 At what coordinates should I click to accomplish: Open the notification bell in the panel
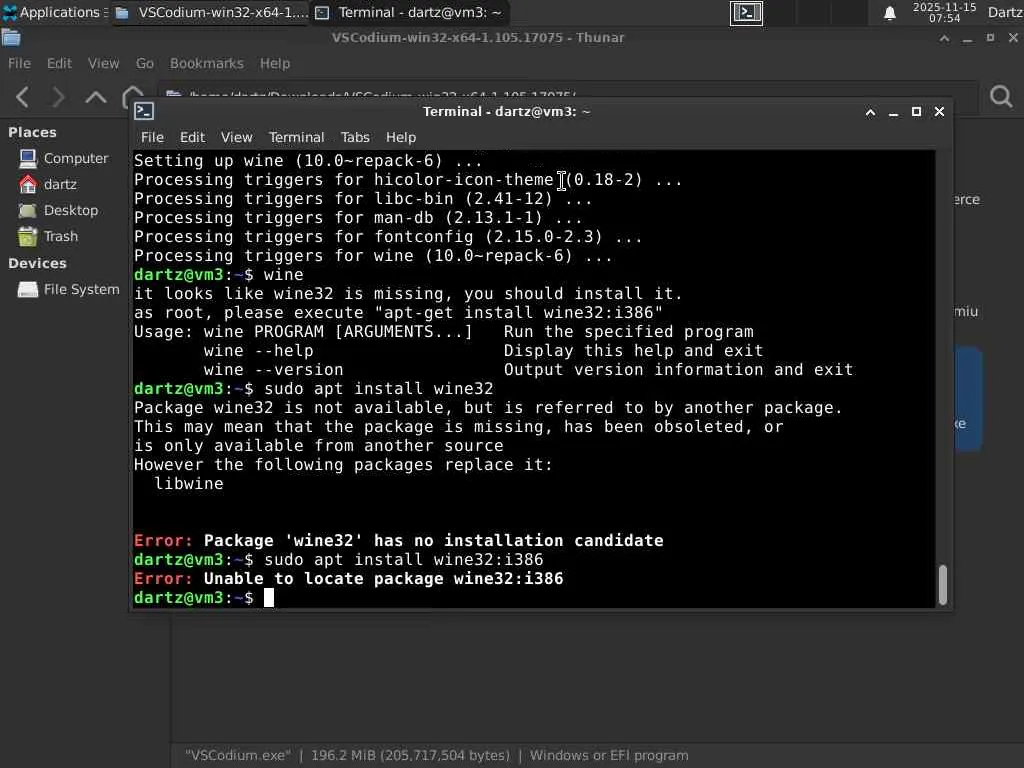[889, 13]
